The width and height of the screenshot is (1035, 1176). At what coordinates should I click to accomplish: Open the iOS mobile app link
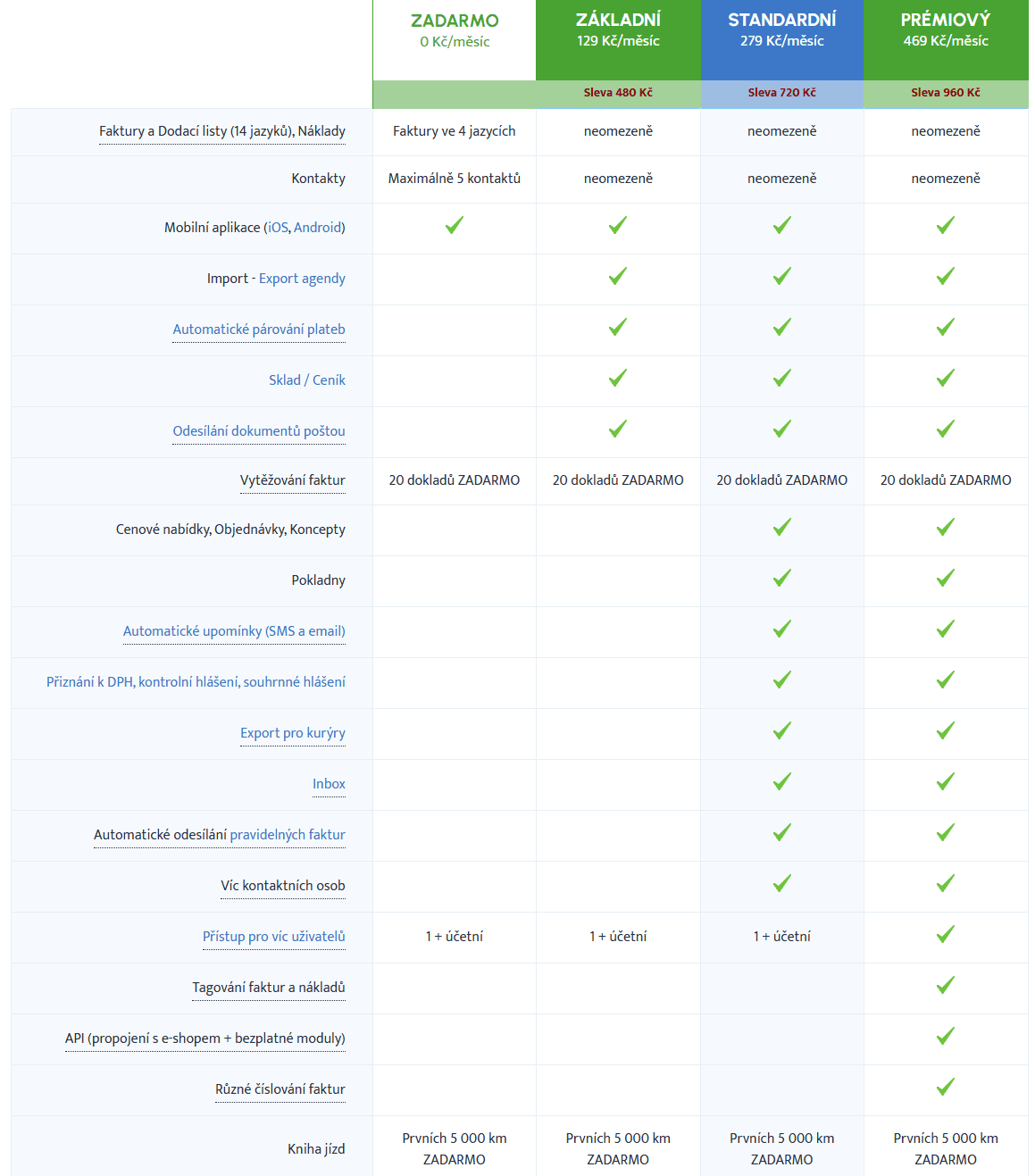click(x=279, y=228)
